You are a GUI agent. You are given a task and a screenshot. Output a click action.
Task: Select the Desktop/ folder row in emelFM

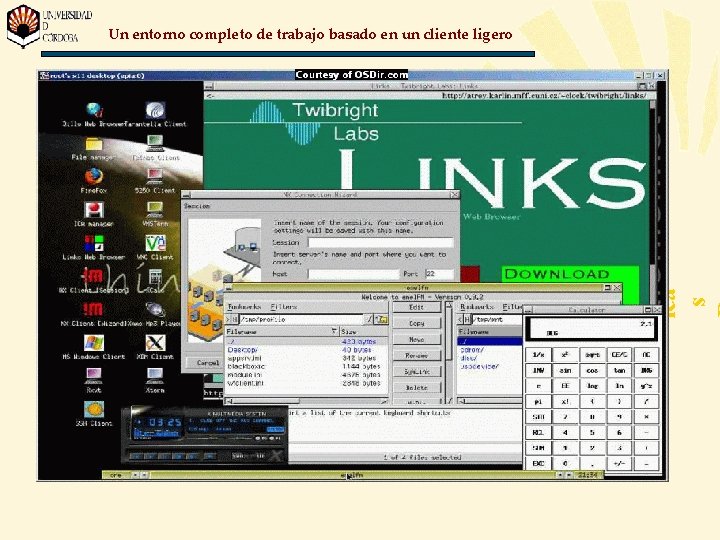(x=307, y=350)
